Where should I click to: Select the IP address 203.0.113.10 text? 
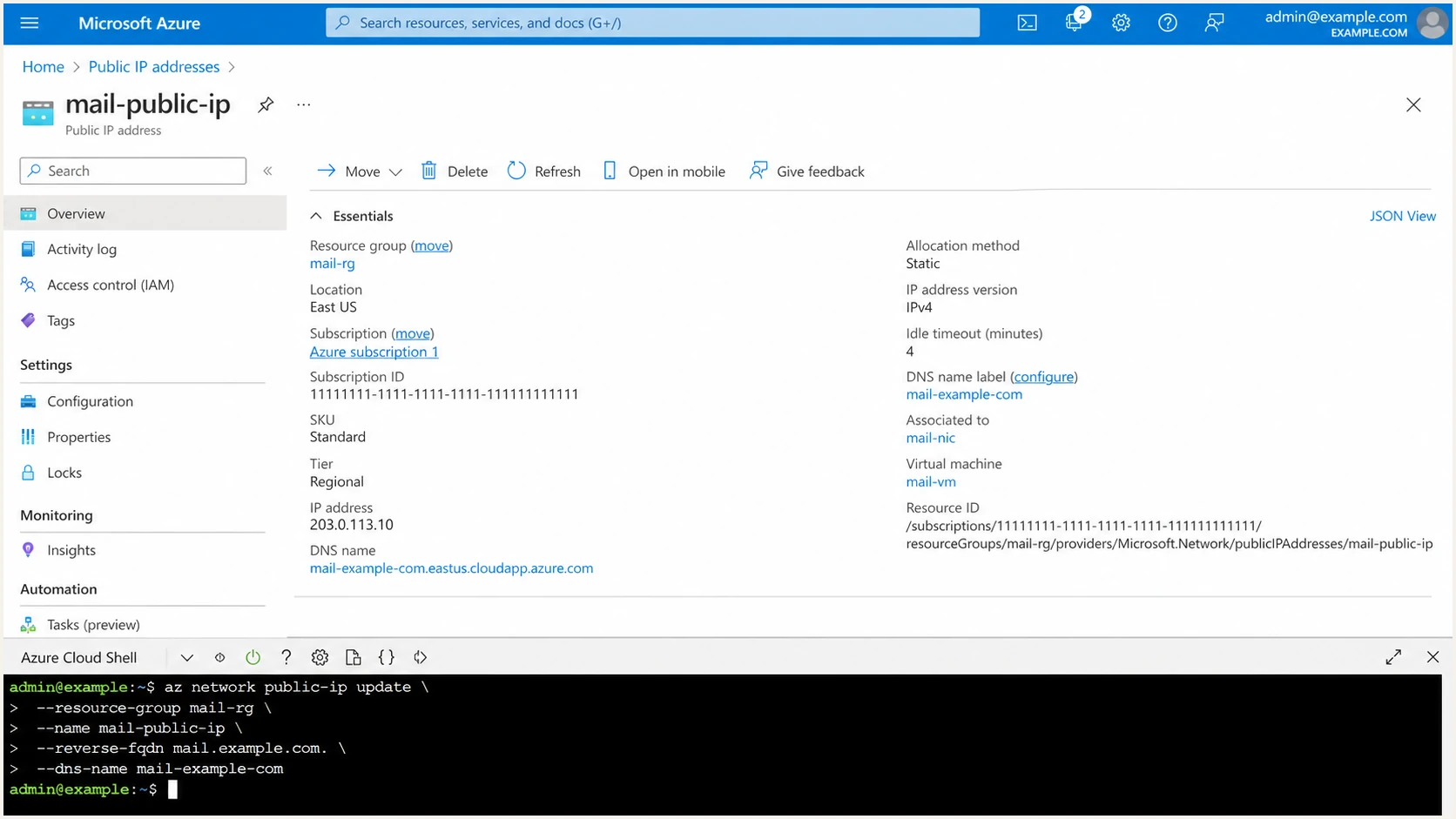(351, 525)
